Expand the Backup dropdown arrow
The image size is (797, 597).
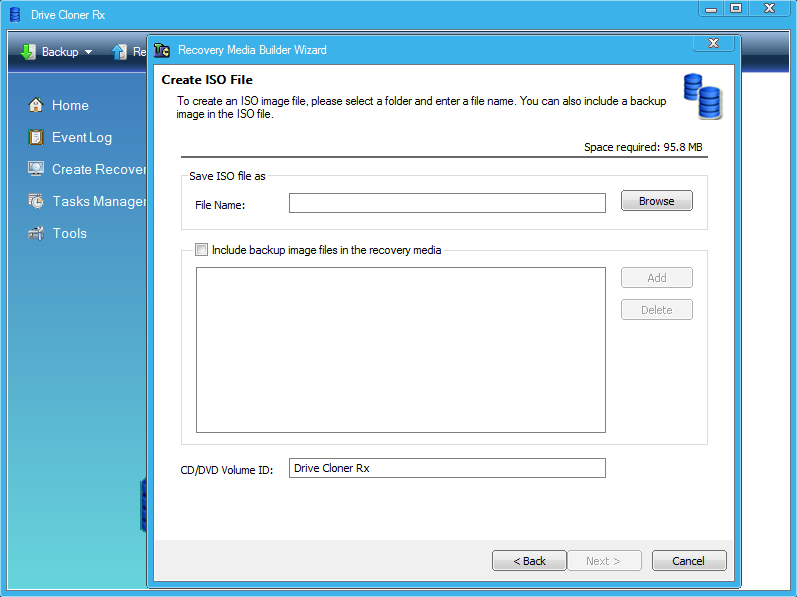tap(88, 52)
